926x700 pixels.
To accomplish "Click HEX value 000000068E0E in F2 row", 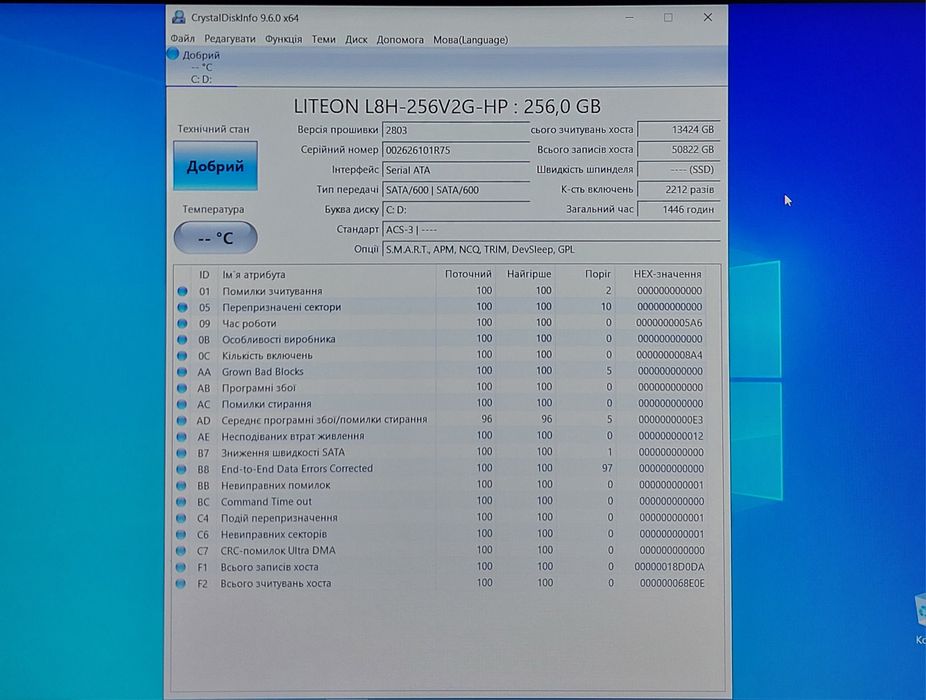I will (672, 583).
